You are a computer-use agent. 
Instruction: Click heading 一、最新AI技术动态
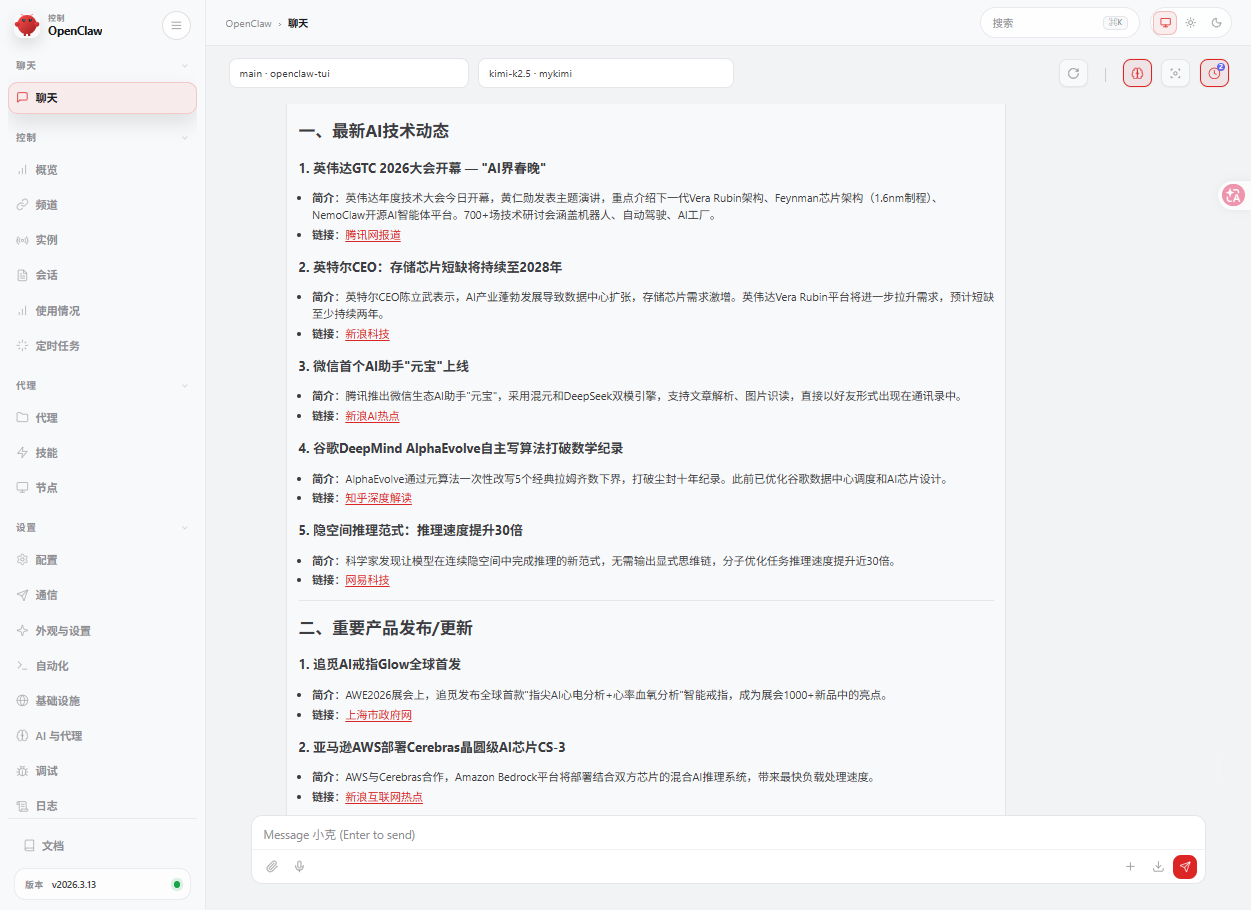click(x=373, y=131)
